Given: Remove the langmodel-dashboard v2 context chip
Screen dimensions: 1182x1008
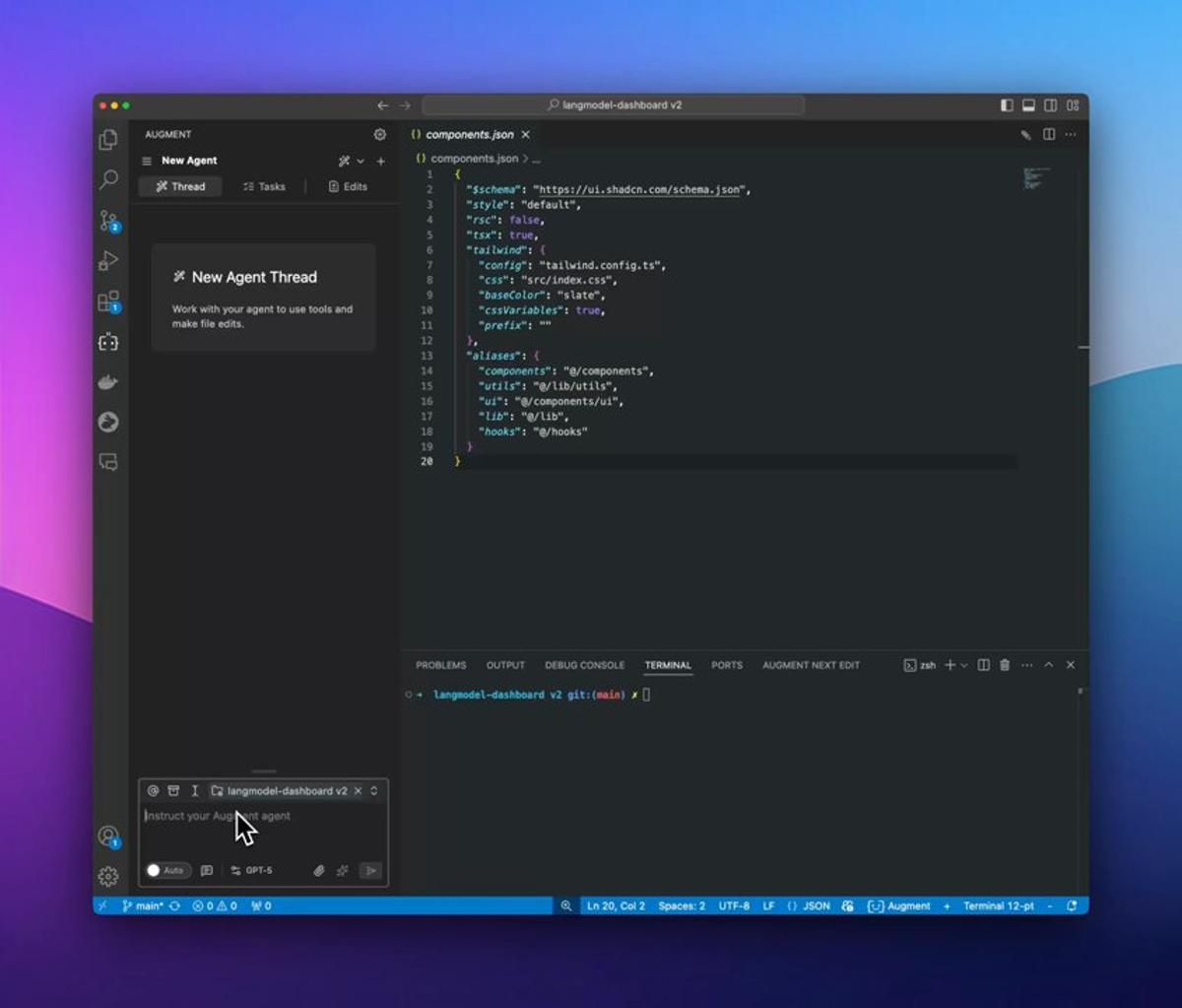Looking at the screenshot, I should pos(359,790).
